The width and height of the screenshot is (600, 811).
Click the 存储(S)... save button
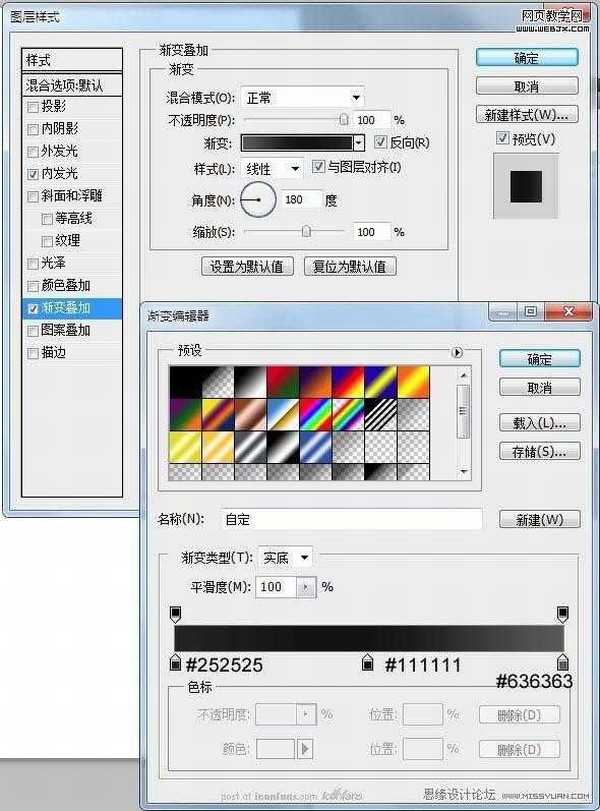539,452
